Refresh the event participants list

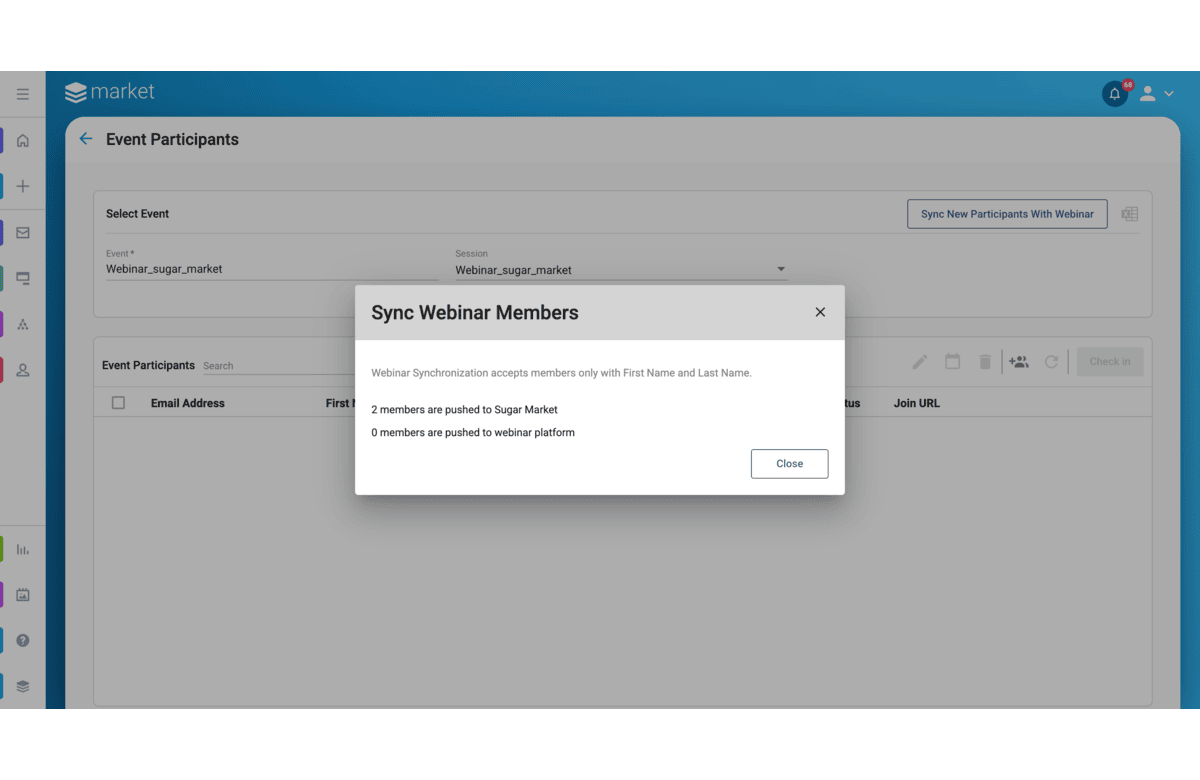pyautogui.click(x=1051, y=362)
